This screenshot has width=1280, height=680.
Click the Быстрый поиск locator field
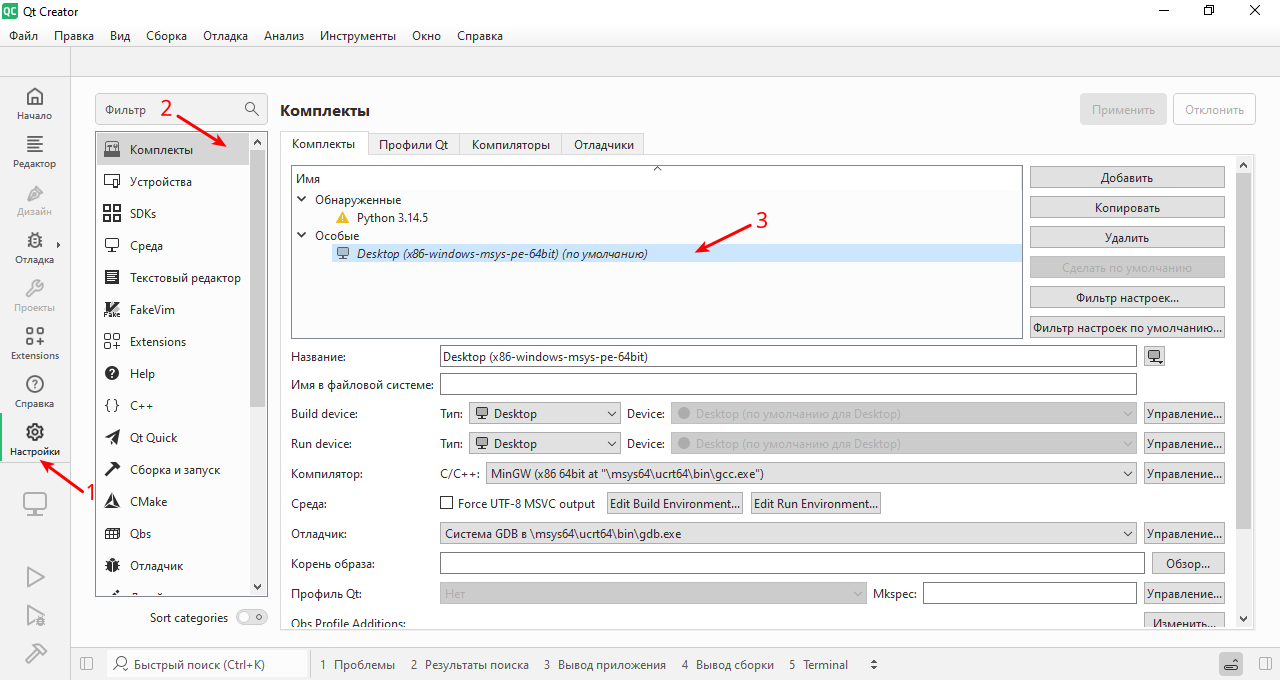[206, 664]
